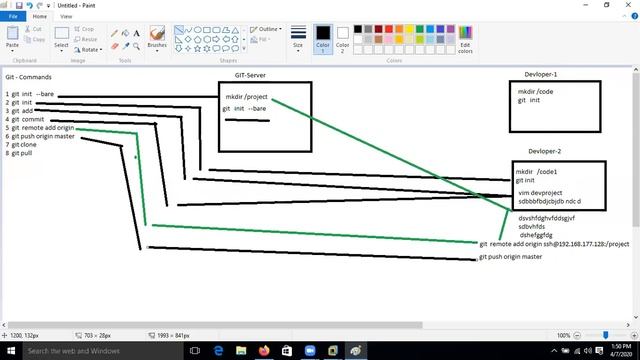Choose the Rectangle shape
The image size is (640, 360).
[x=207, y=30]
